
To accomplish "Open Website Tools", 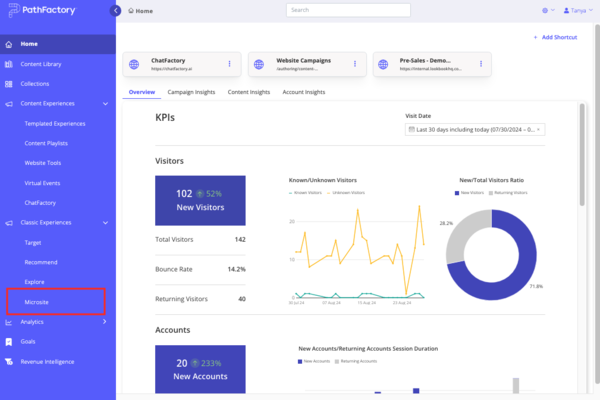I will click(x=43, y=163).
